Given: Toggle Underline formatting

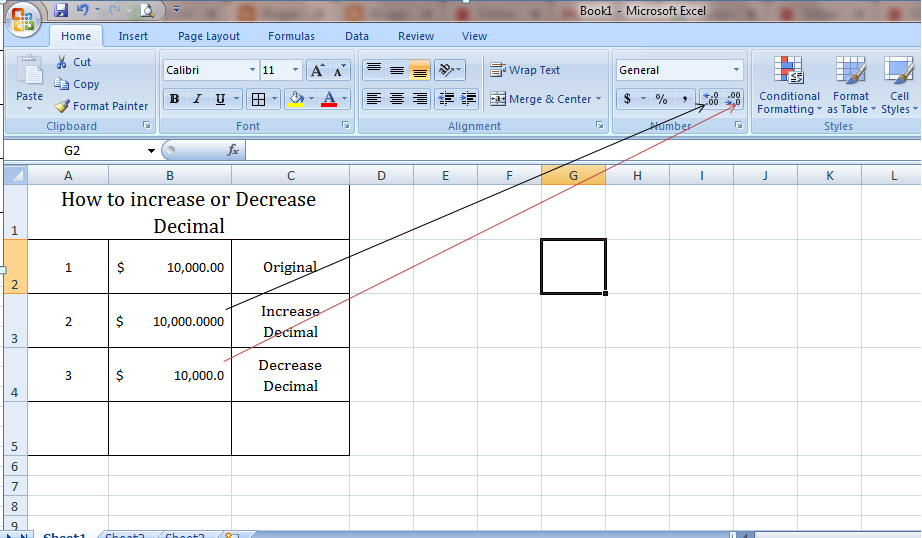Looking at the screenshot, I should pos(221,99).
